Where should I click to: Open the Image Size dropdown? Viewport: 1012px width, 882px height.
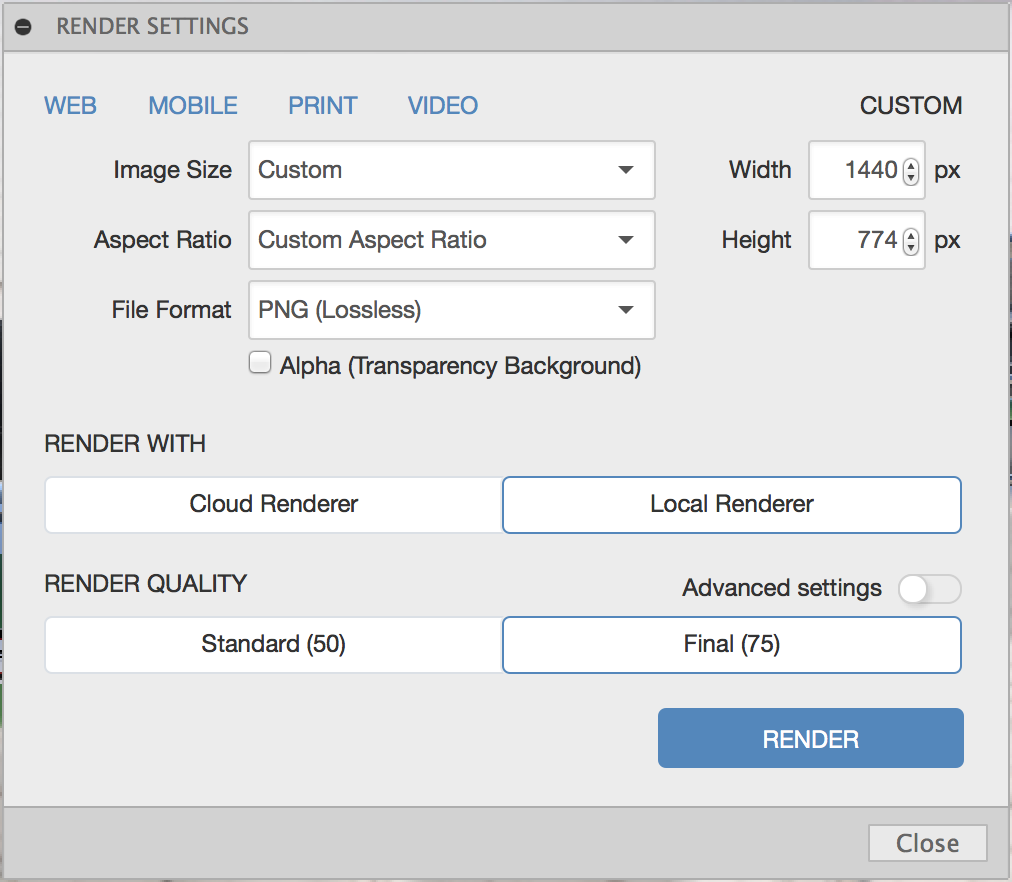(451, 170)
